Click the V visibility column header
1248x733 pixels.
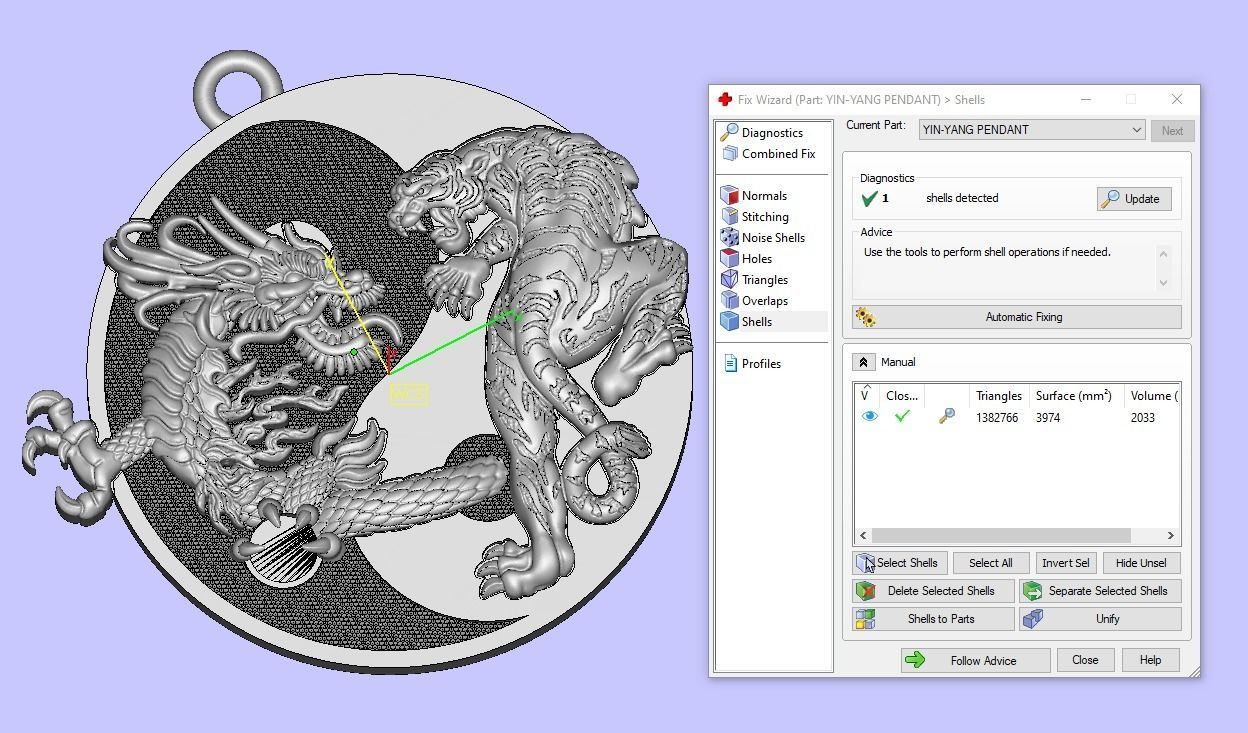click(x=866, y=396)
